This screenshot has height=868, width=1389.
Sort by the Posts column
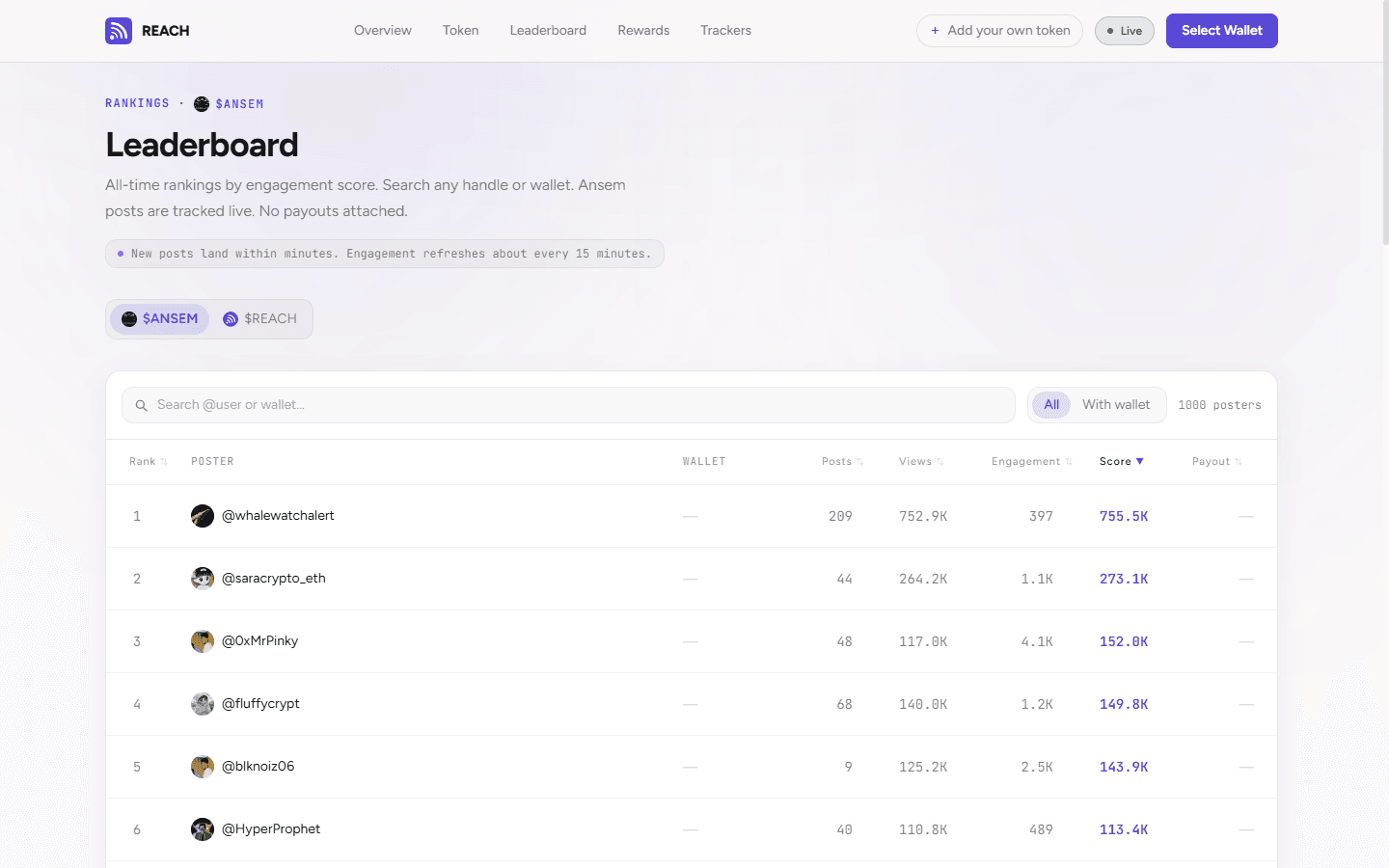click(842, 462)
